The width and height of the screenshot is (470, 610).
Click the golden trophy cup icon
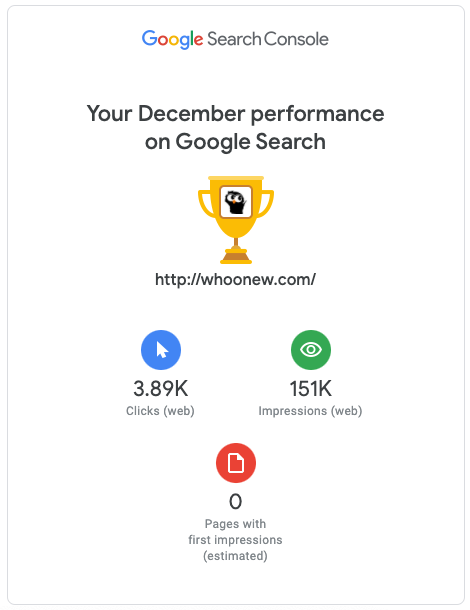[x=236, y=220]
